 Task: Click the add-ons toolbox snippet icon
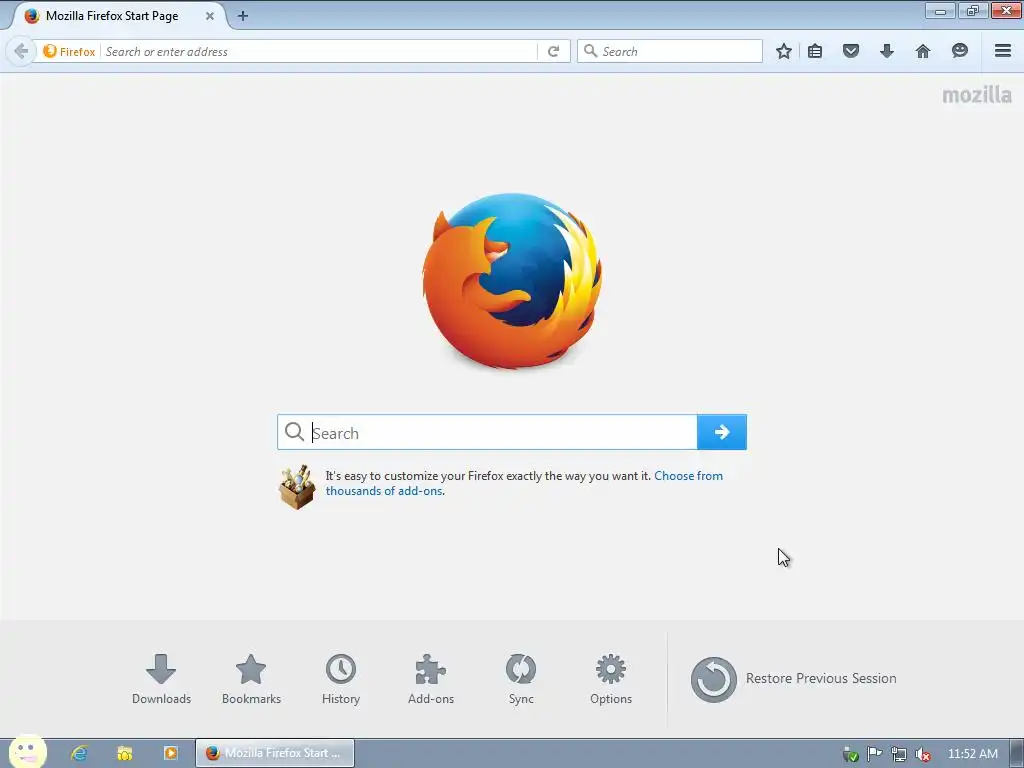click(297, 487)
